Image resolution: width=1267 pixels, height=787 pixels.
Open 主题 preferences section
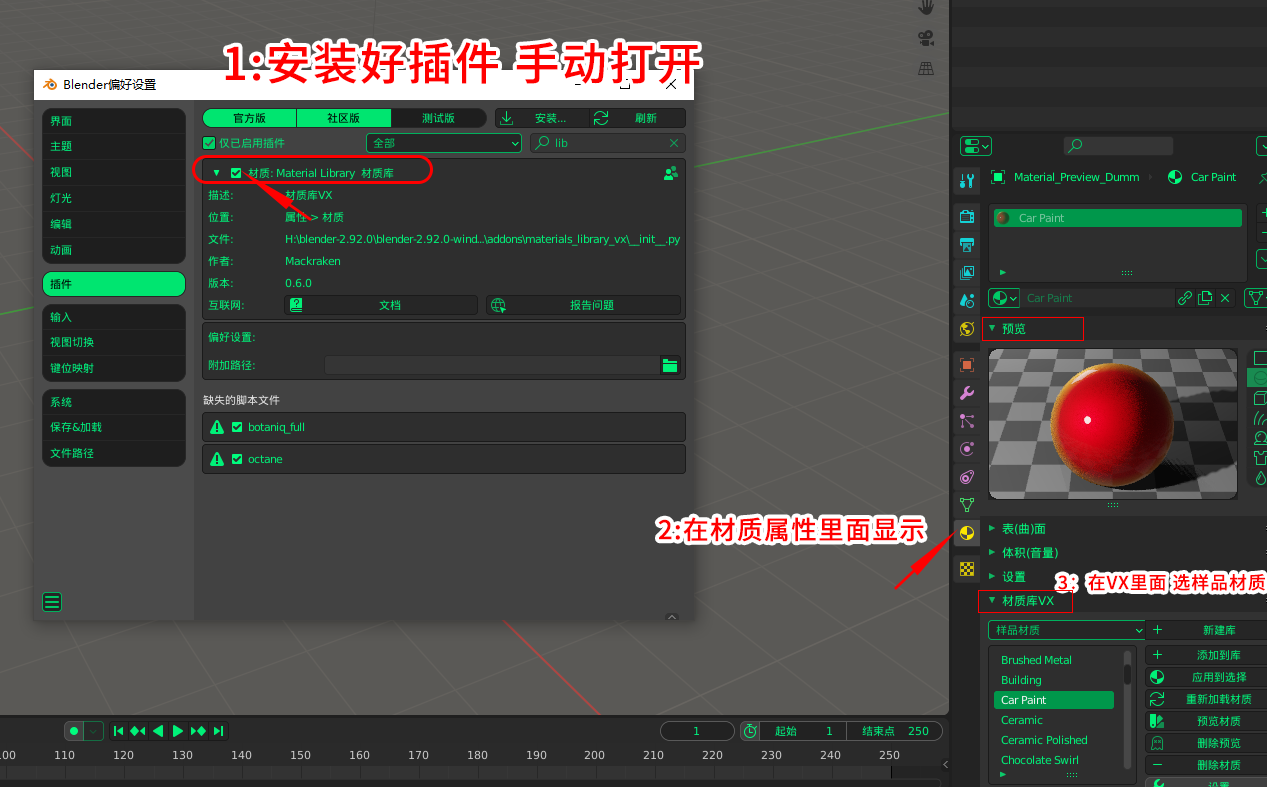click(114, 146)
